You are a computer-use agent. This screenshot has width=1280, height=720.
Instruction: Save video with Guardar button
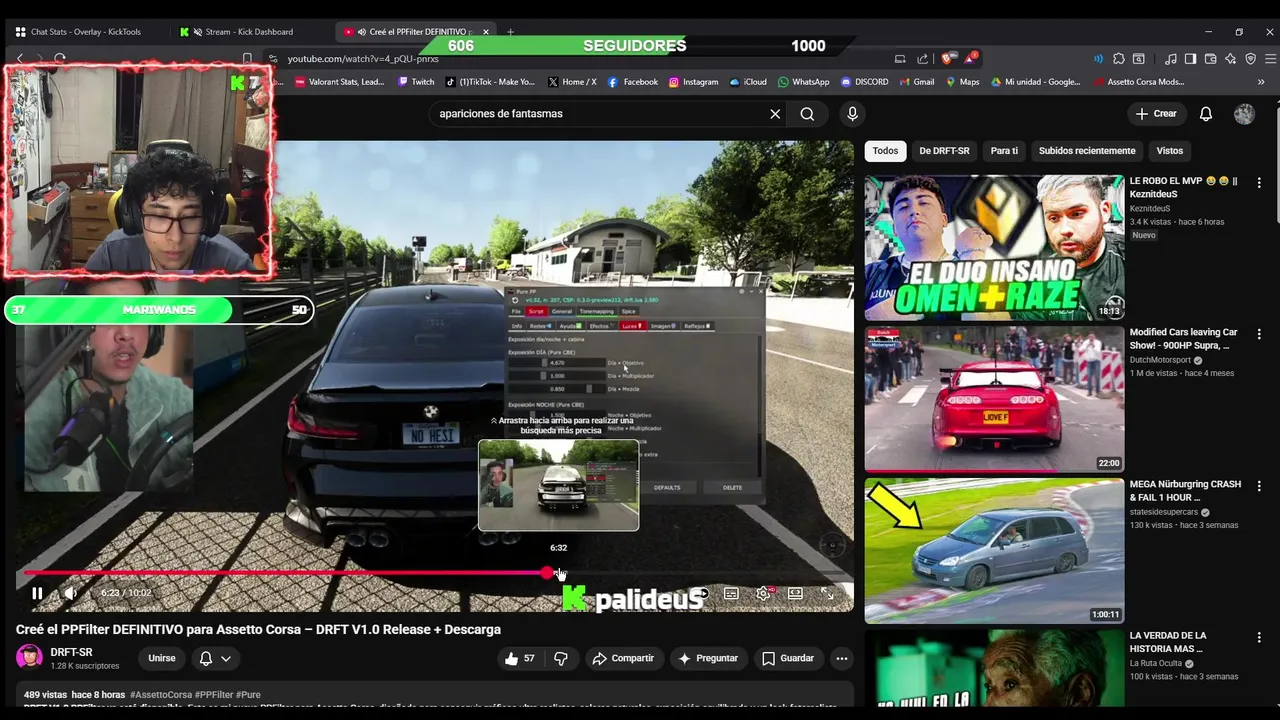[x=788, y=658]
